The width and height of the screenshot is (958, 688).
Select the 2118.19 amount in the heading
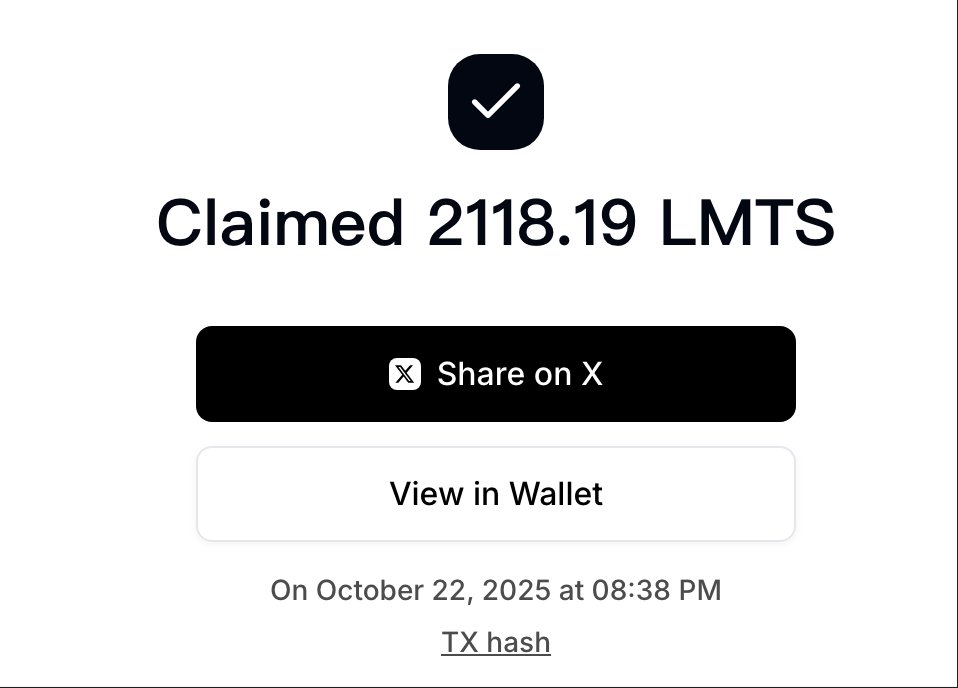point(531,222)
